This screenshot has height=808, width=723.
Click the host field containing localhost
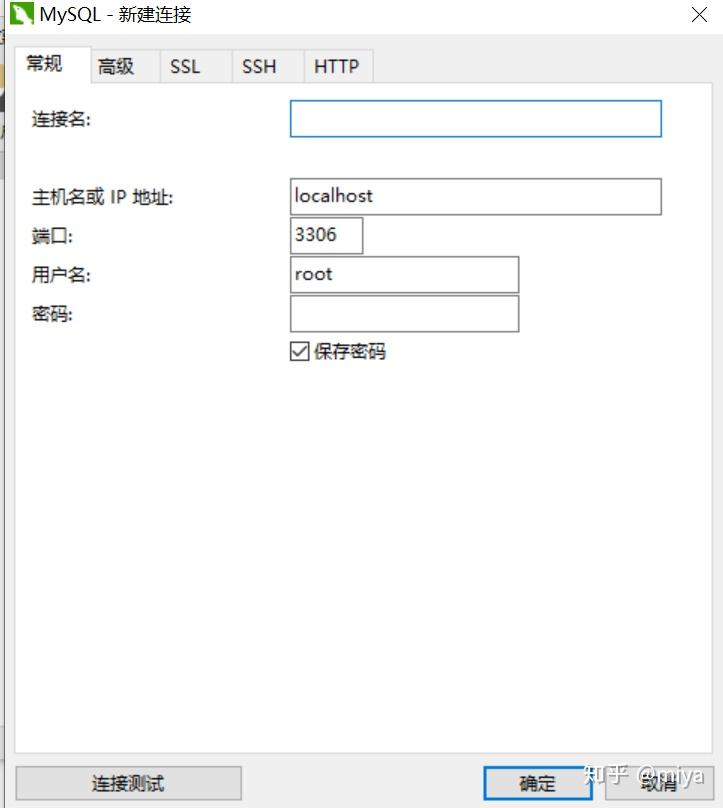(476, 196)
